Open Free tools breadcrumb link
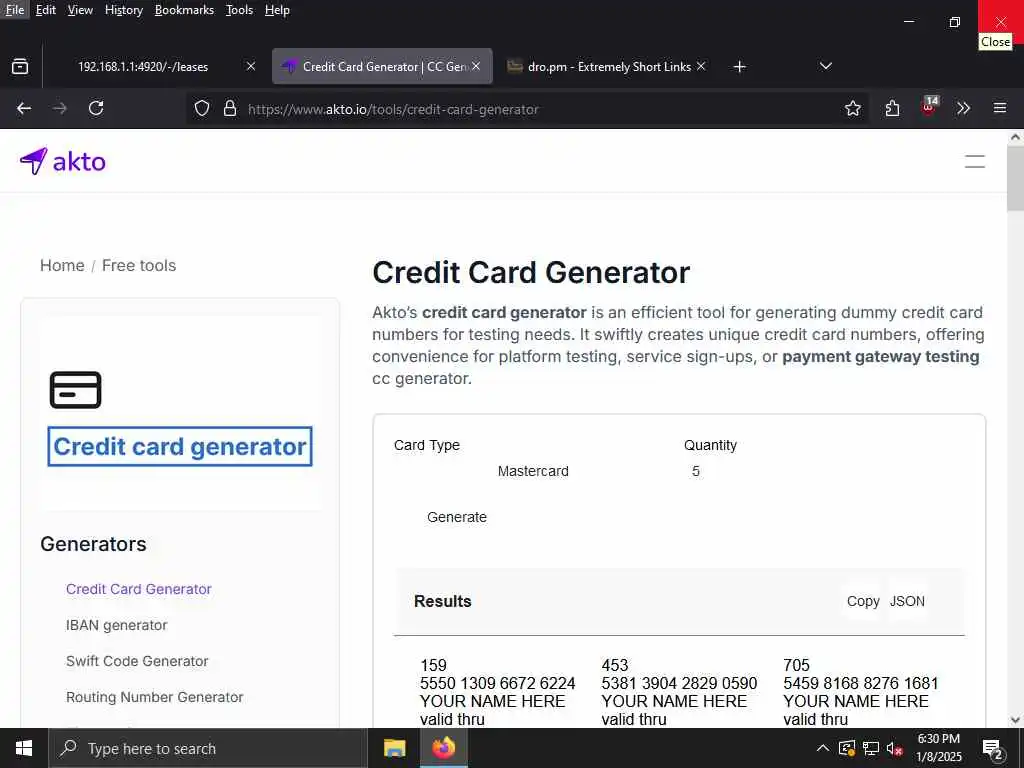This screenshot has width=1024, height=768. [139, 266]
